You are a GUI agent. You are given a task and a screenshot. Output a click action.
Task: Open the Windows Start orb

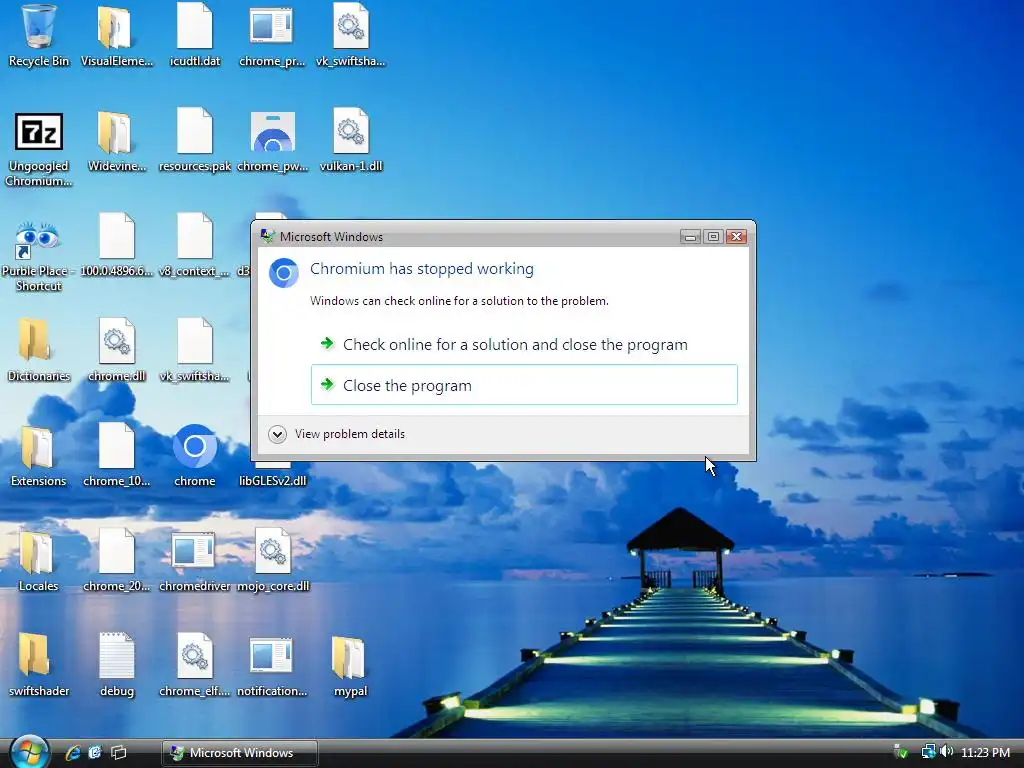(x=29, y=752)
